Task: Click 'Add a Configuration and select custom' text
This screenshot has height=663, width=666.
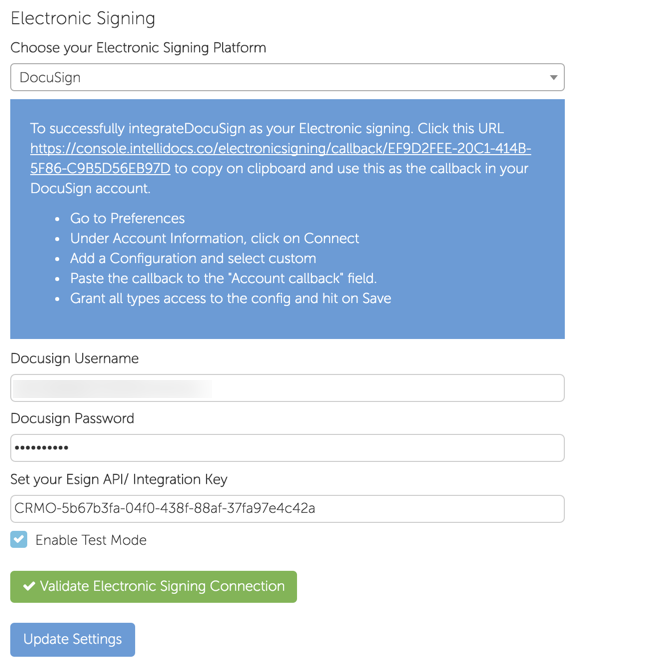Action: pos(193,258)
